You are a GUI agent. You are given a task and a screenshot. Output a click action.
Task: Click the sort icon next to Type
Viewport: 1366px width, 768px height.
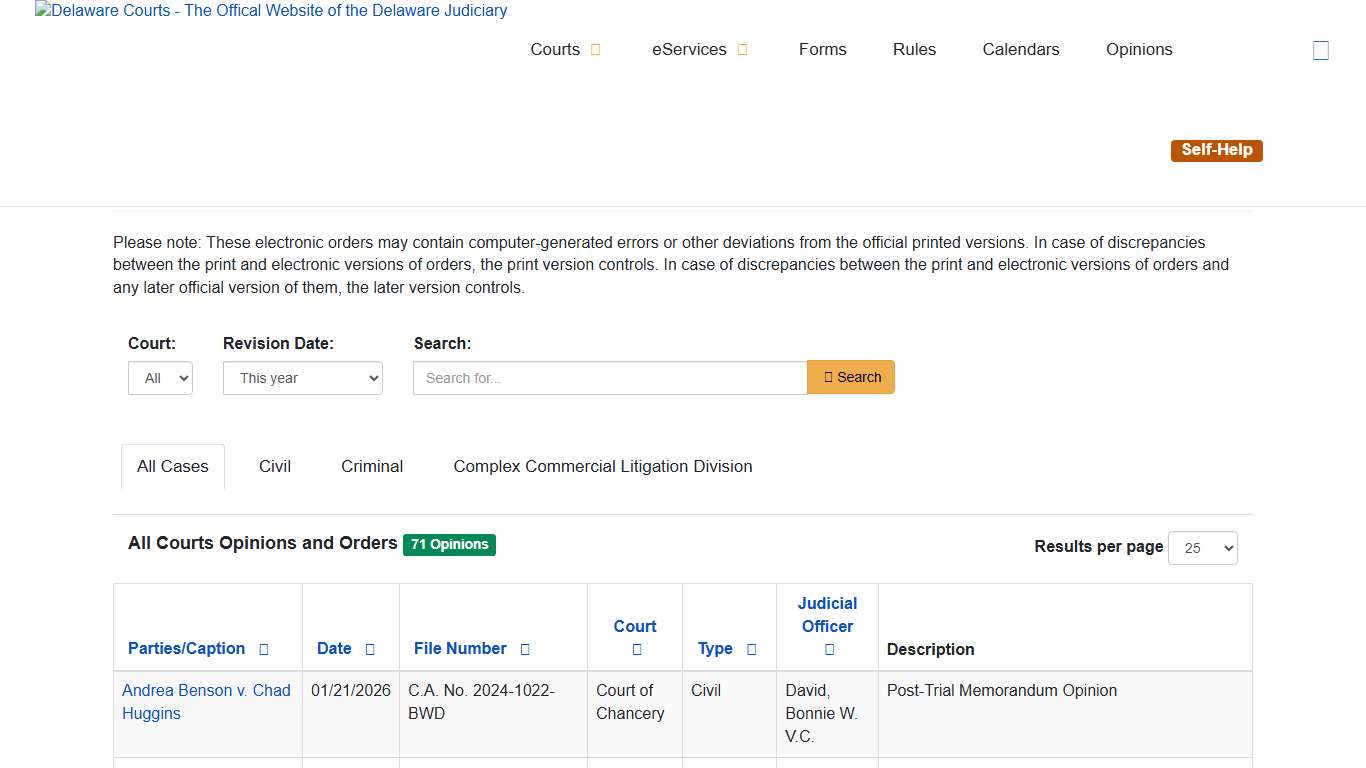pyautogui.click(x=752, y=649)
